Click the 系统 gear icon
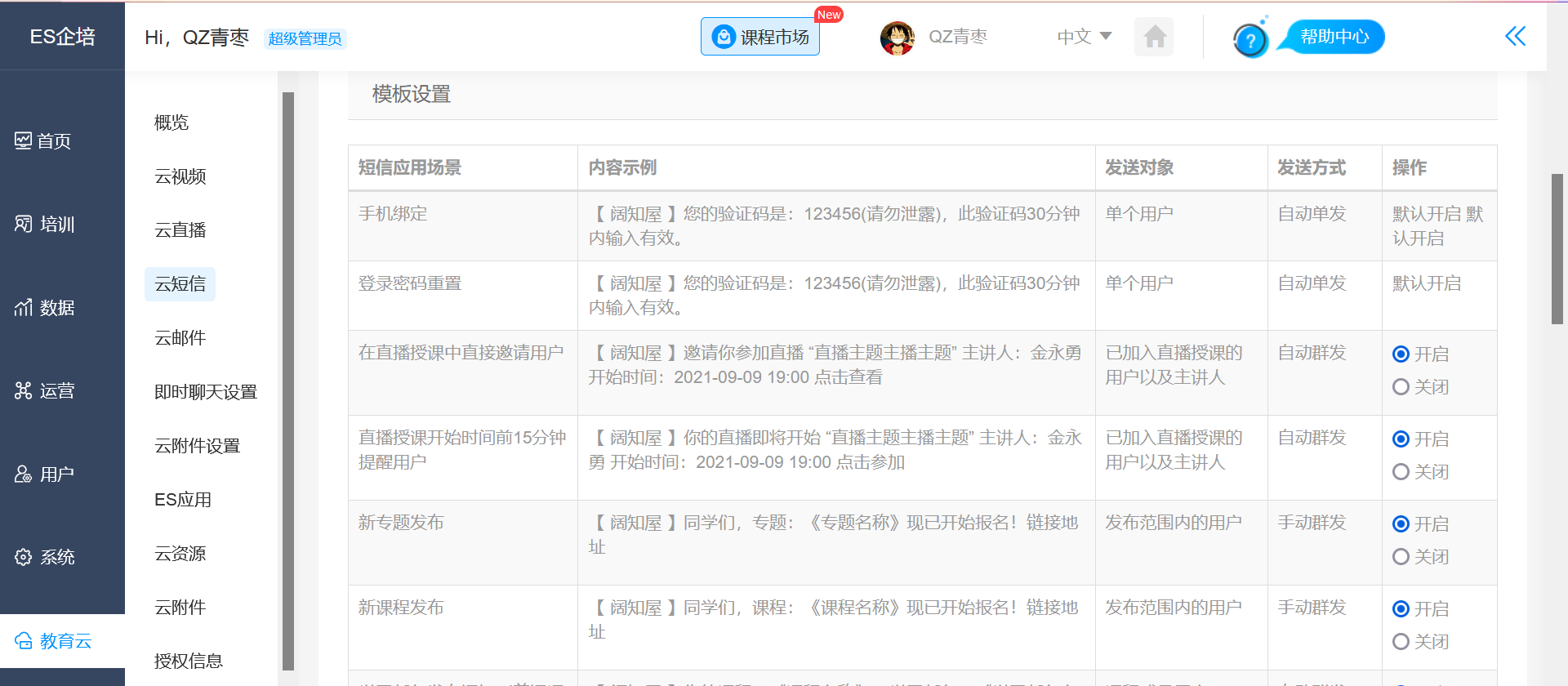The height and width of the screenshot is (686, 1568). [x=23, y=557]
